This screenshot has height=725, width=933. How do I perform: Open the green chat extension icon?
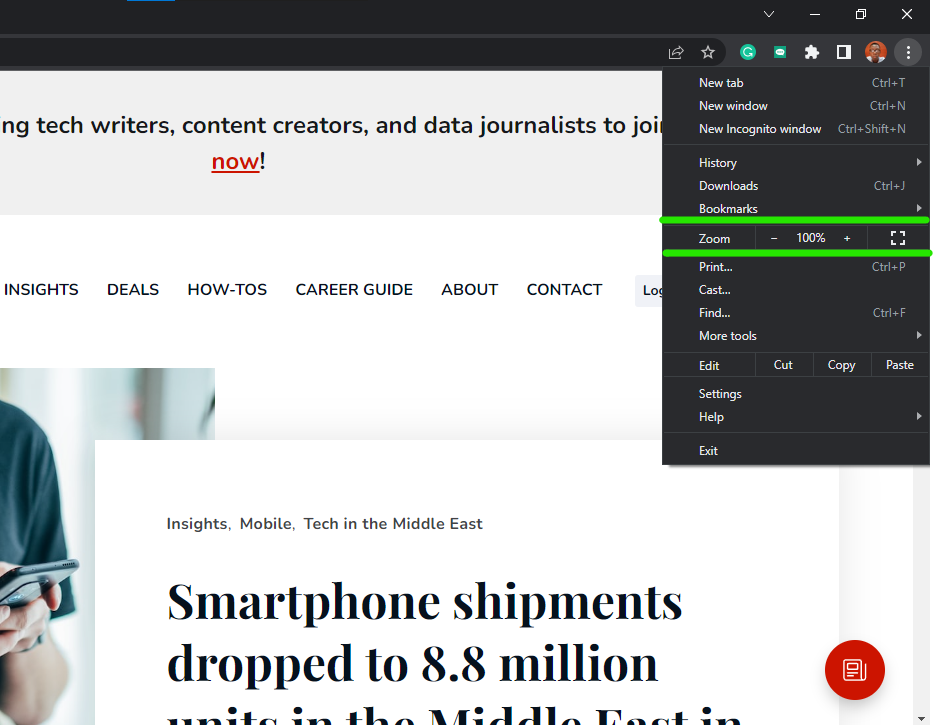click(780, 52)
